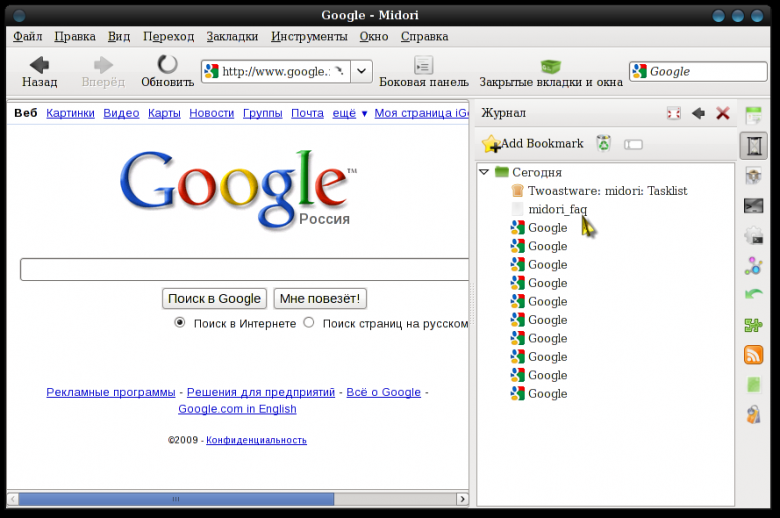Click the Поиск в Google button
This screenshot has width=780, height=518.
(214, 299)
